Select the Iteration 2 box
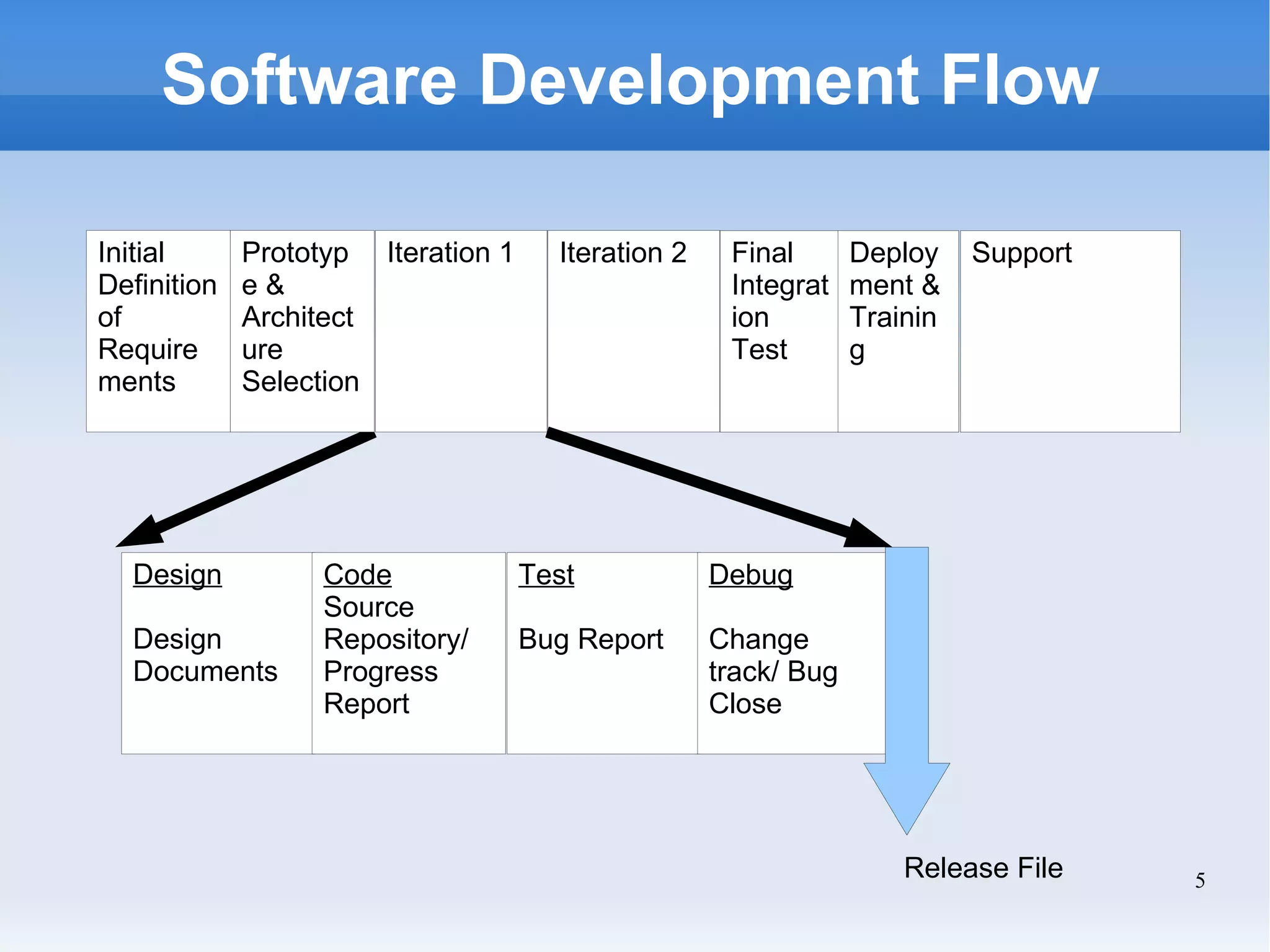The width and height of the screenshot is (1270, 952). [x=633, y=331]
